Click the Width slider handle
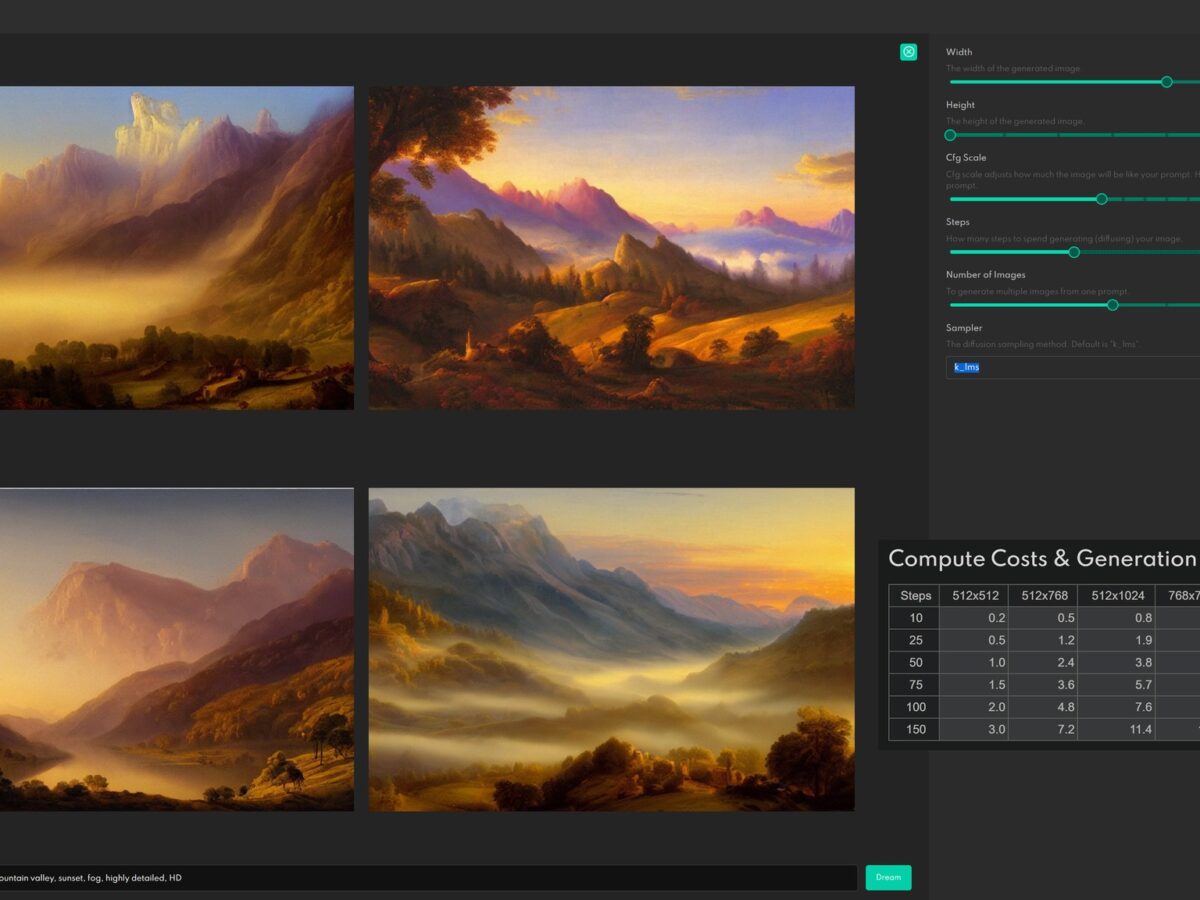The height and width of the screenshot is (900, 1200). click(1166, 82)
